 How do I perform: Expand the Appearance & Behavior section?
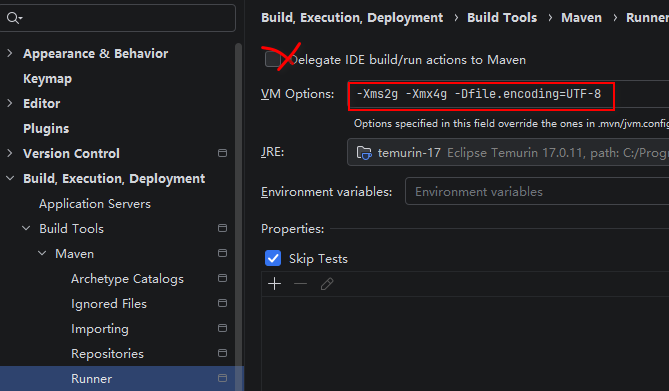[10, 53]
